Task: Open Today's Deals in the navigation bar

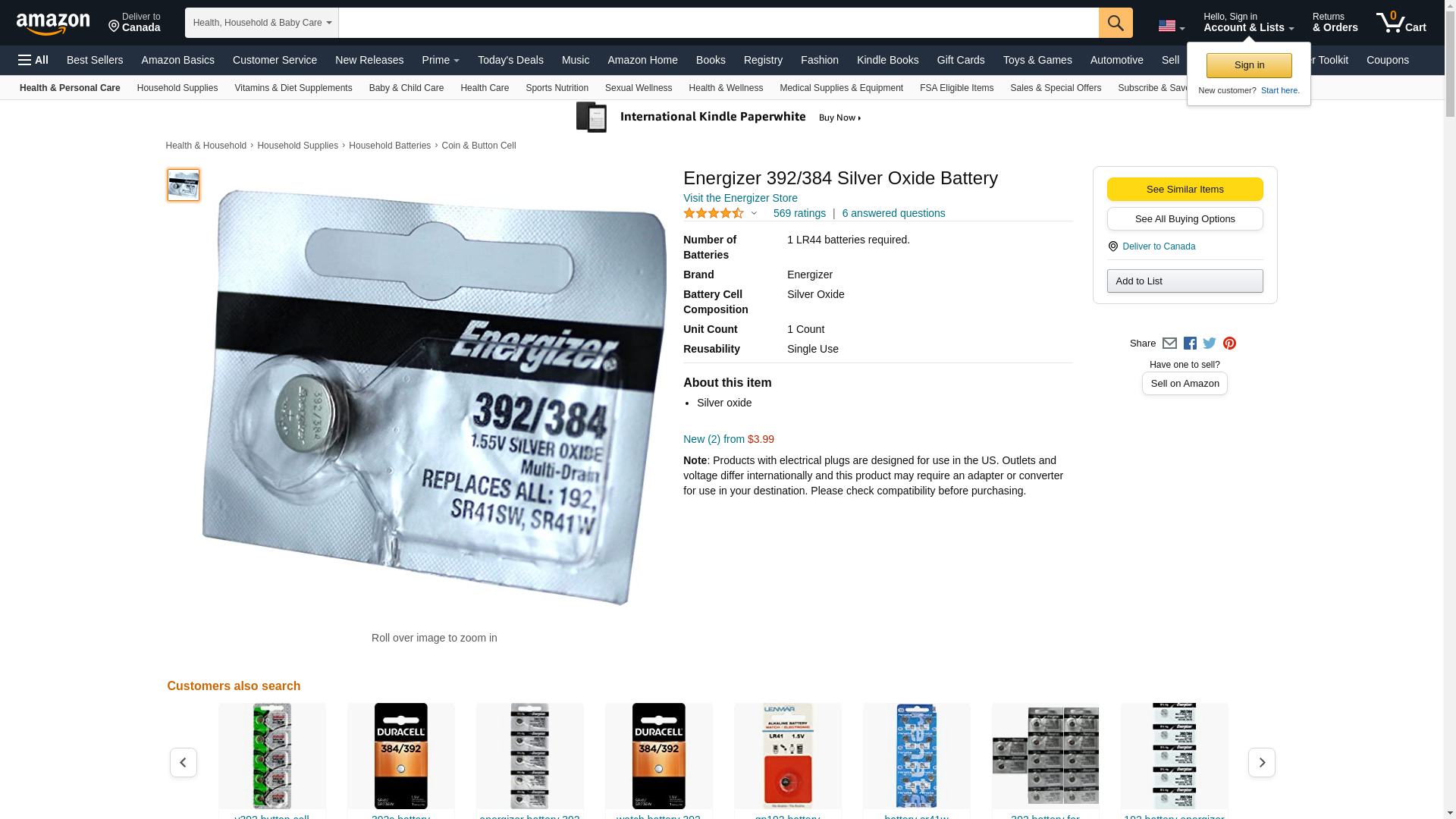Action: coord(510,60)
